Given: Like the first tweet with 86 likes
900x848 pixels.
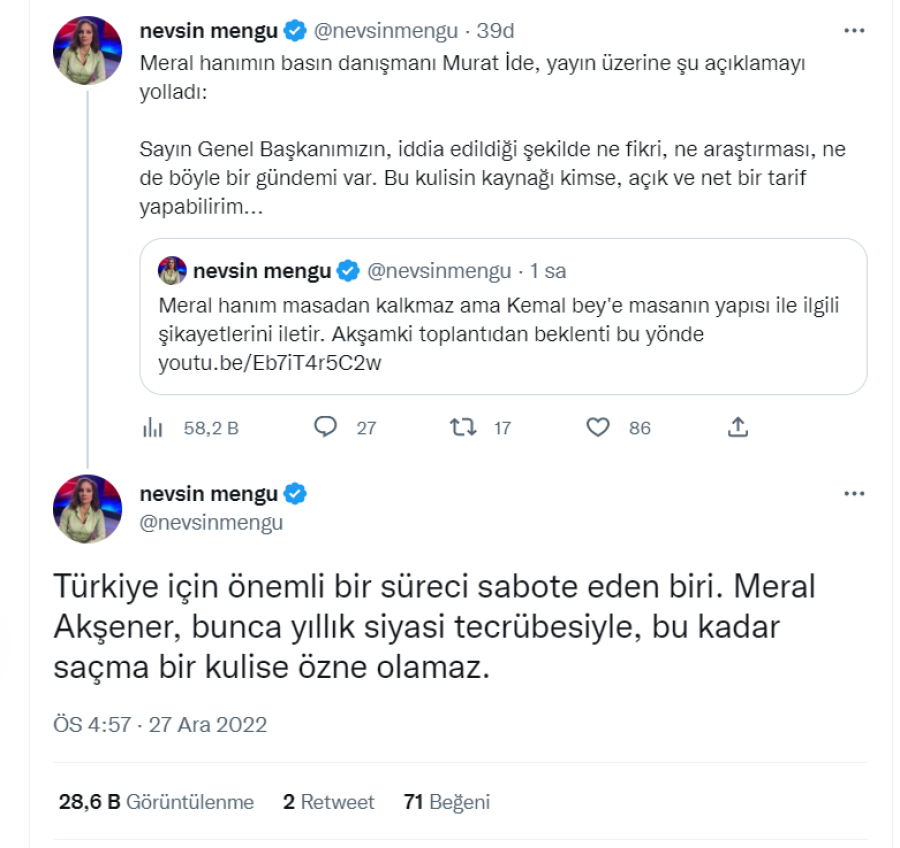Looking at the screenshot, I should (x=598, y=428).
